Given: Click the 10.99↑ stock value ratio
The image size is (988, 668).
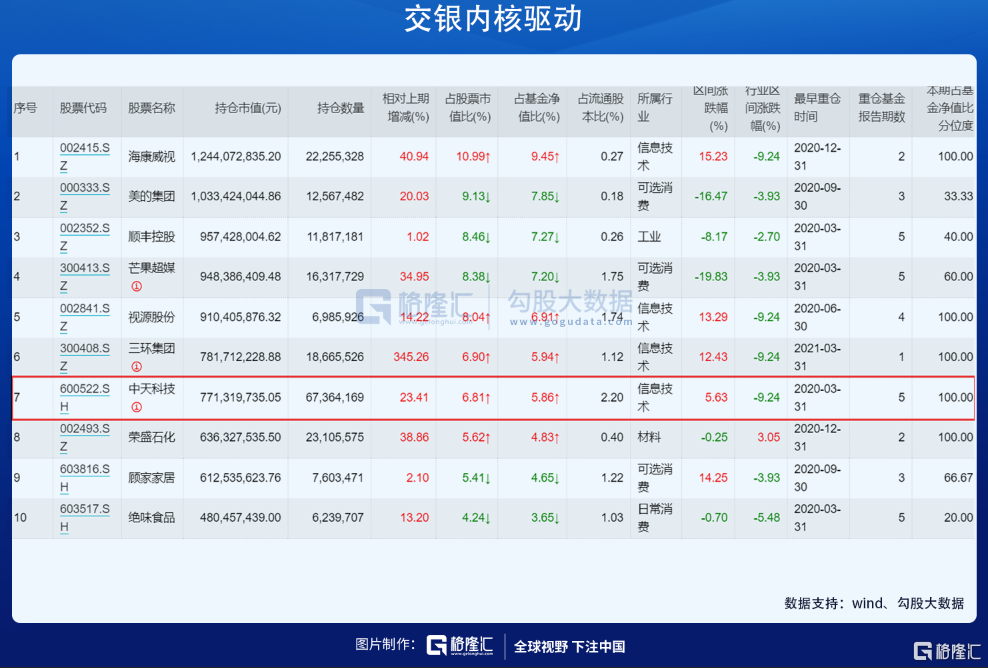Looking at the screenshot, I should (x=473, y=156).
